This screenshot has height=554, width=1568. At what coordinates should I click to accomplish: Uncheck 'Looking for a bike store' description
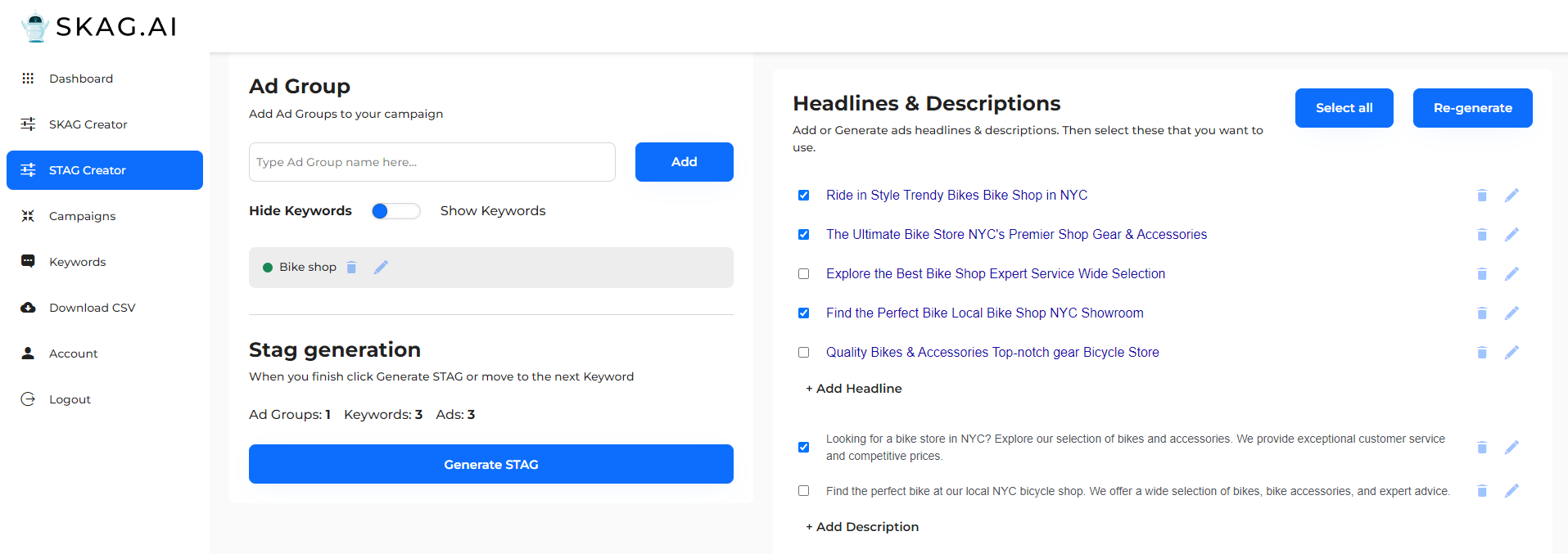point(803,447)
